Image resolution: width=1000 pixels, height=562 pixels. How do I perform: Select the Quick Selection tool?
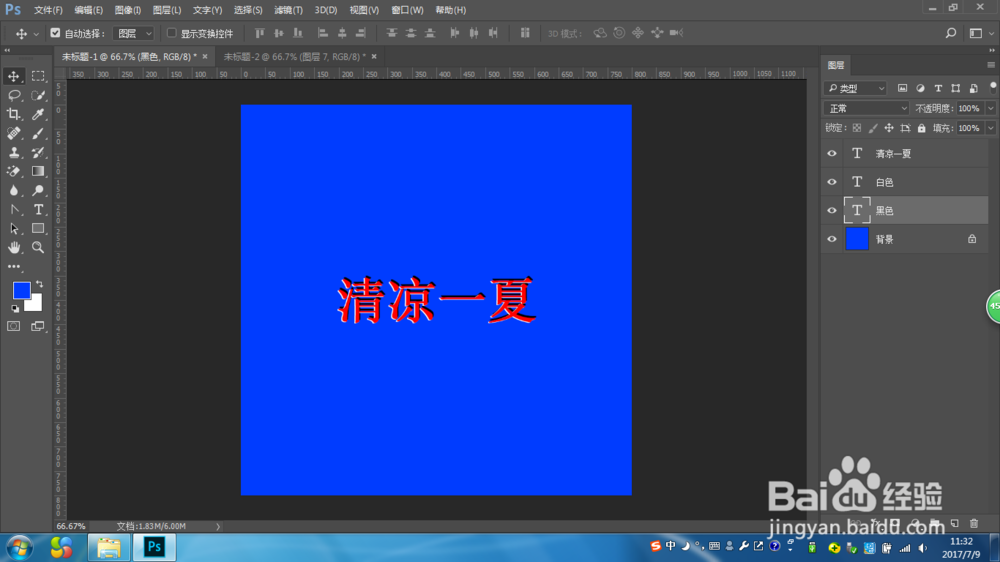coord(38,95)
